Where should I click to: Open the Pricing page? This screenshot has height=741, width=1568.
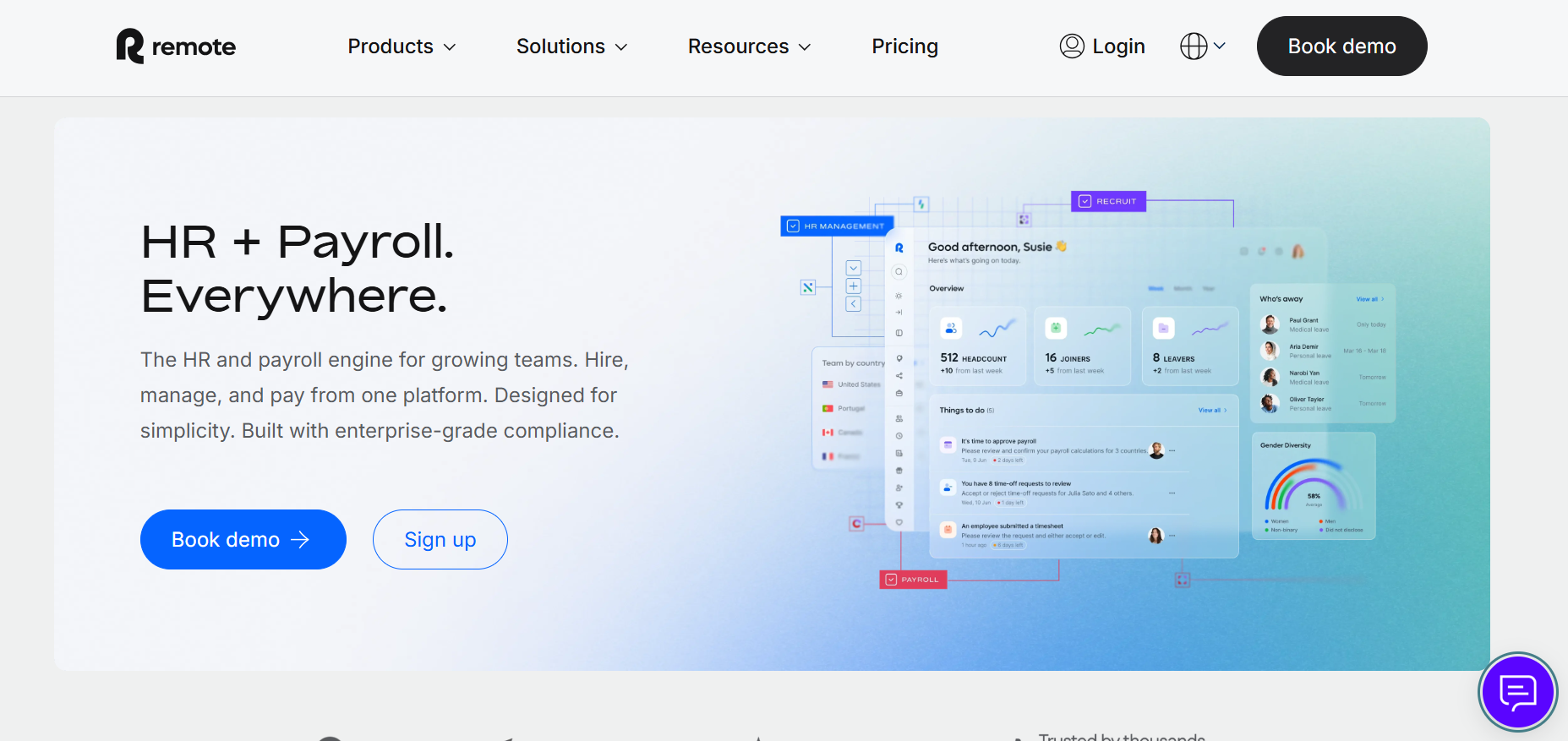click(x=904, y=46)
